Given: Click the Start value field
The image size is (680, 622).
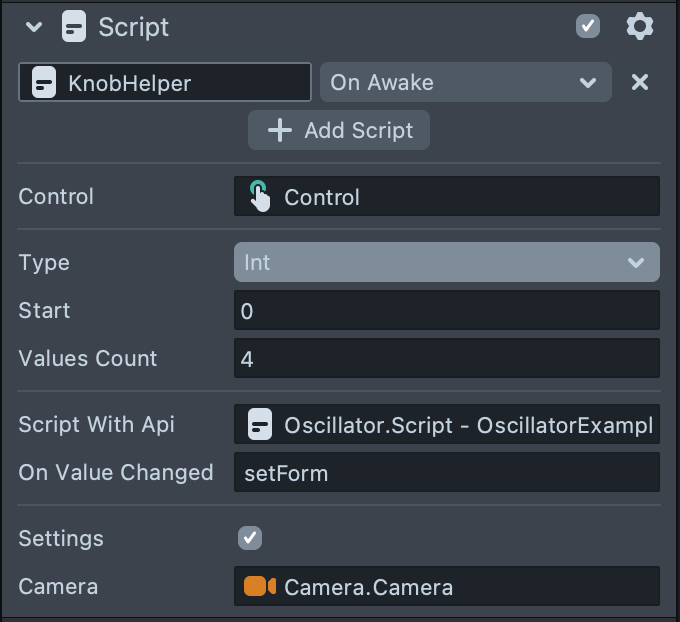Looking at the screenshot, I should [446, 311].
